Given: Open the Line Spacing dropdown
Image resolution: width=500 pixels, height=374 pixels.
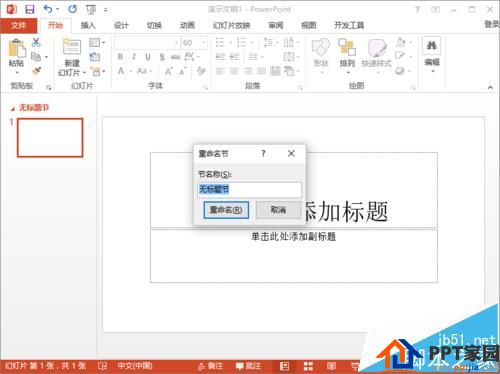Looking at the screenshot, I should tap(271, 43).
